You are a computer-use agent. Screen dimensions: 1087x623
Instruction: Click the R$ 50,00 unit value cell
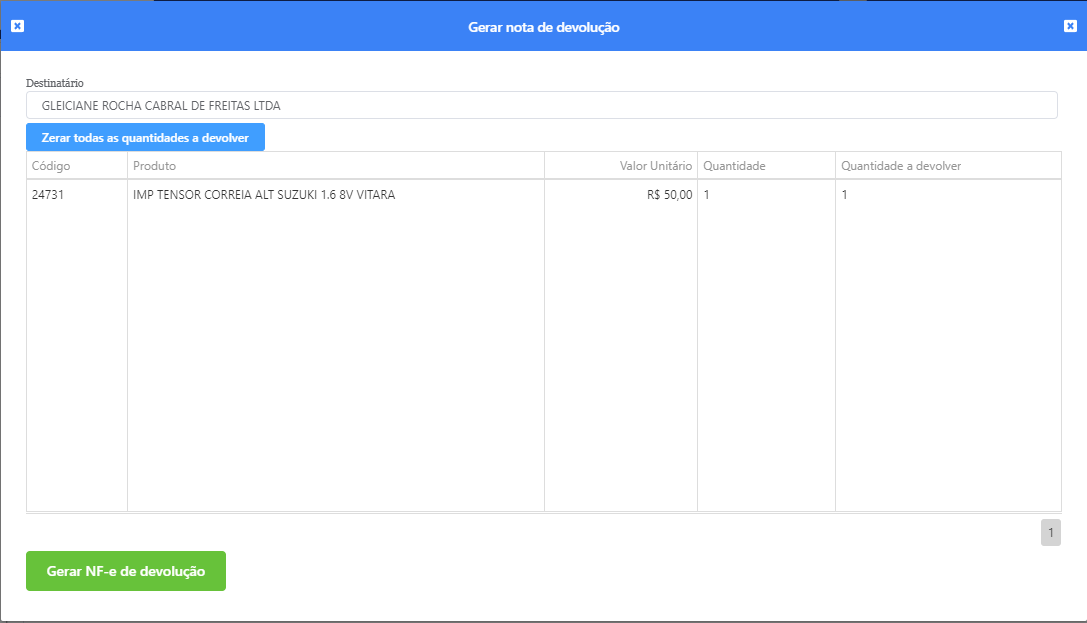tap(669, 195)
